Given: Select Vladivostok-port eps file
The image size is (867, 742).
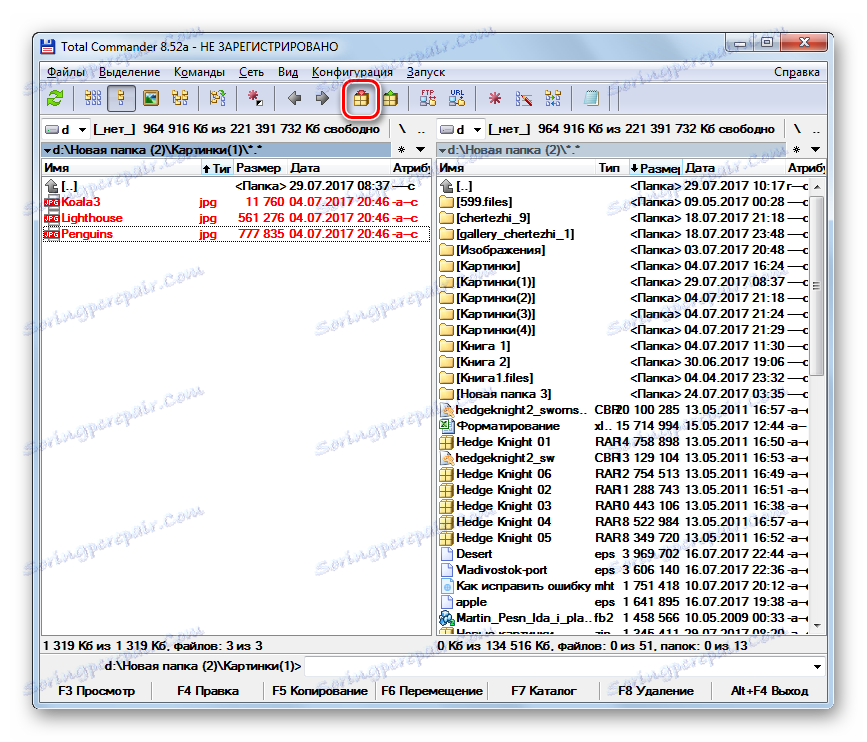Looking at the screenshot, I should click(x=623, y=570).
